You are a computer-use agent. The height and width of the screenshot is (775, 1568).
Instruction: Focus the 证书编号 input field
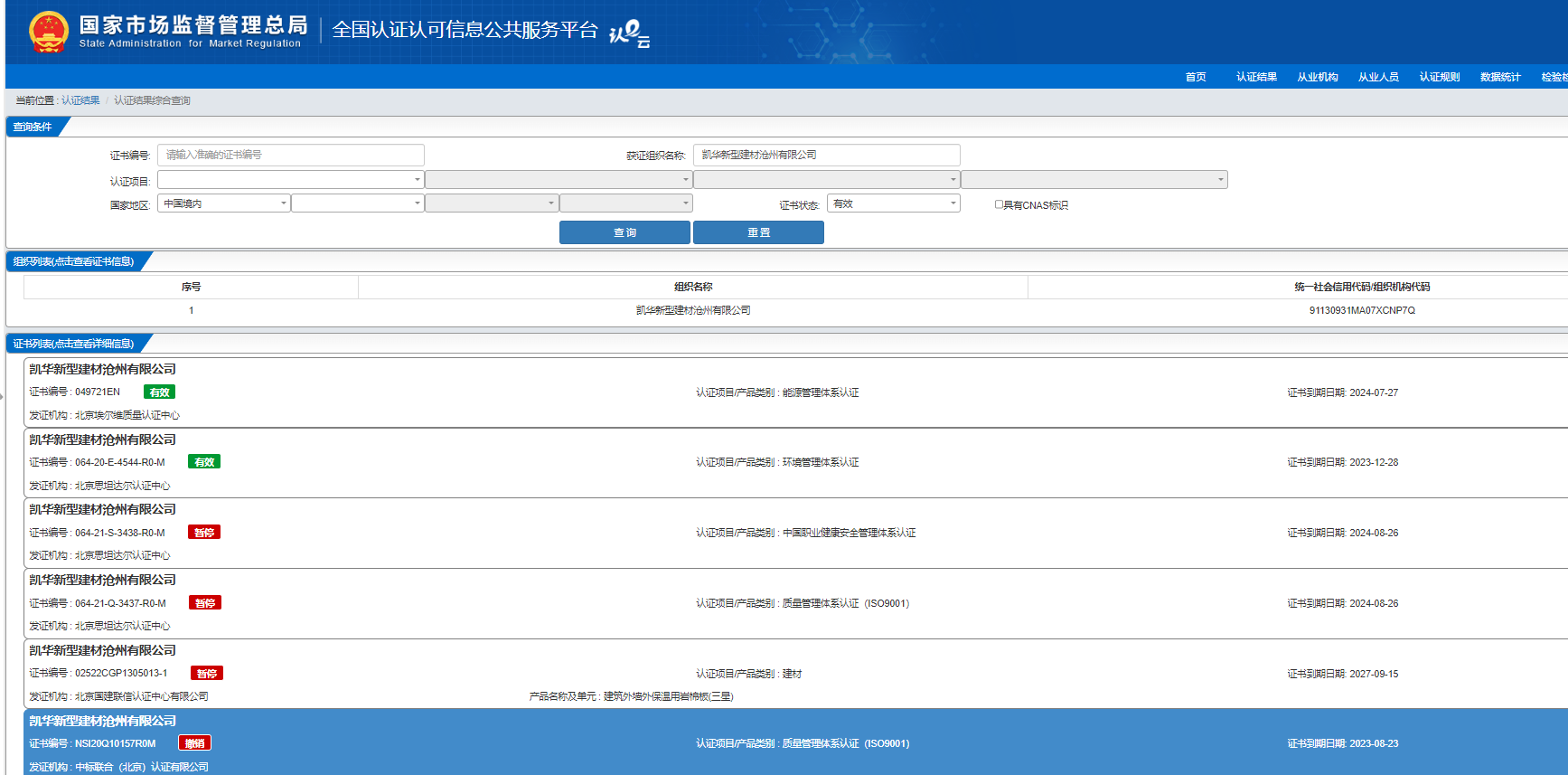[x=291, y=155]
